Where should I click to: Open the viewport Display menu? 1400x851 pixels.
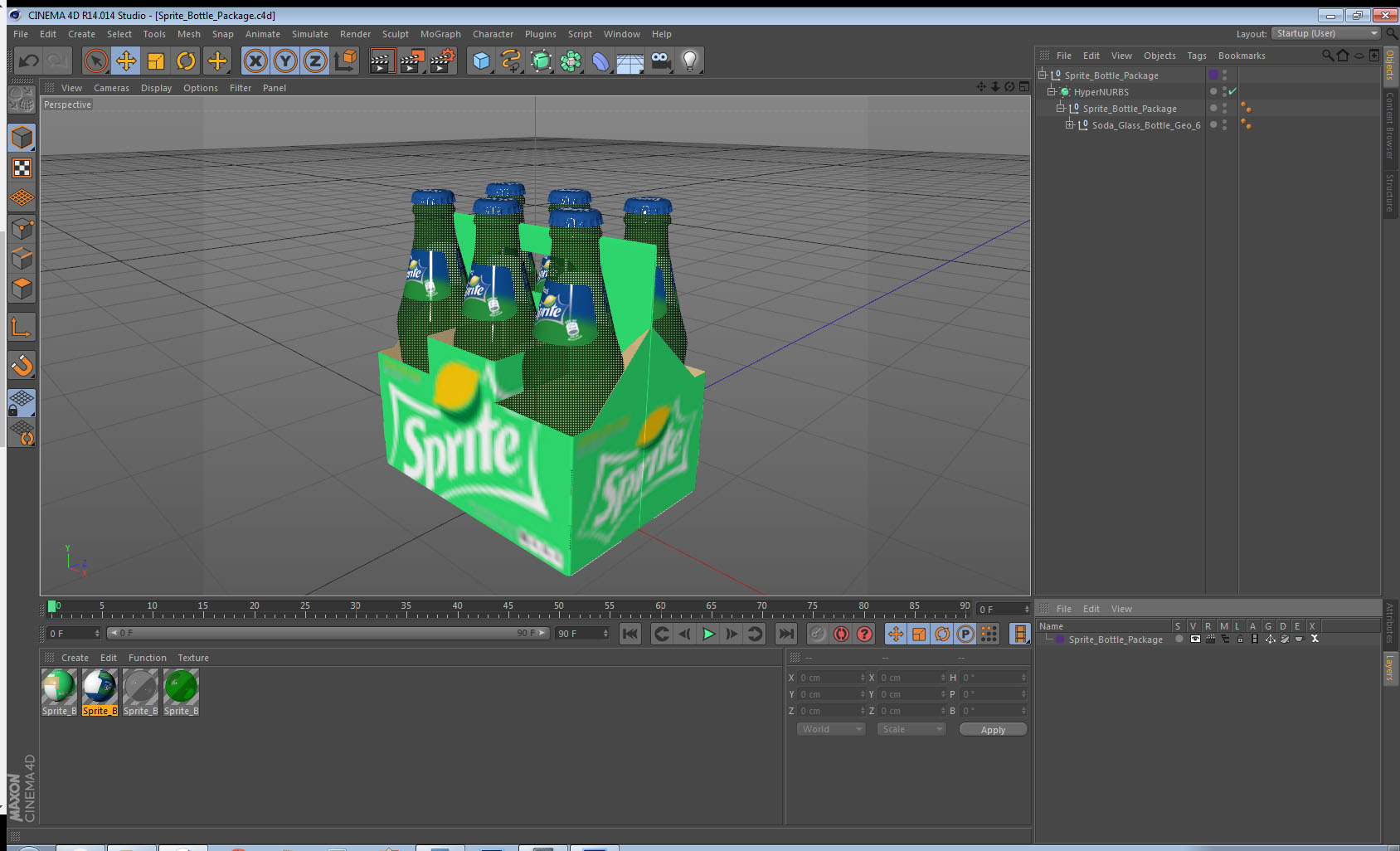click(156, 88)
